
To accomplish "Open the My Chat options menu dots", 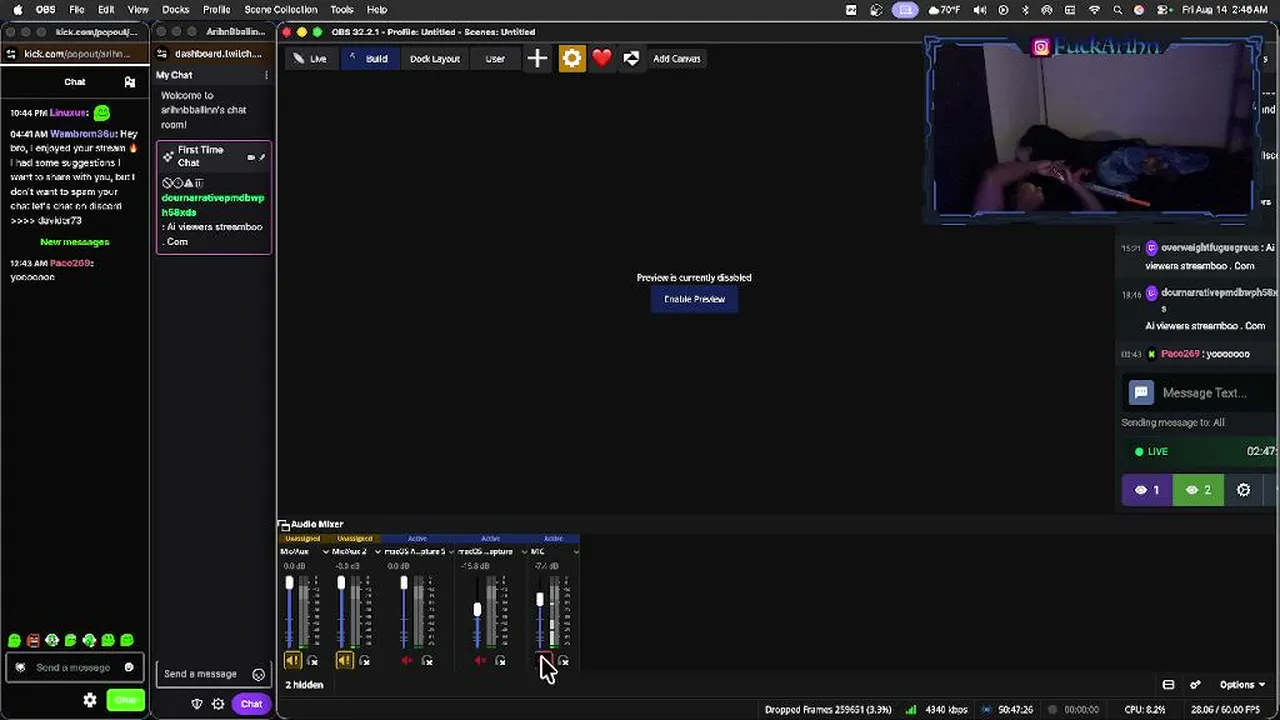I will pyautogui.click(x=266, y=75).
